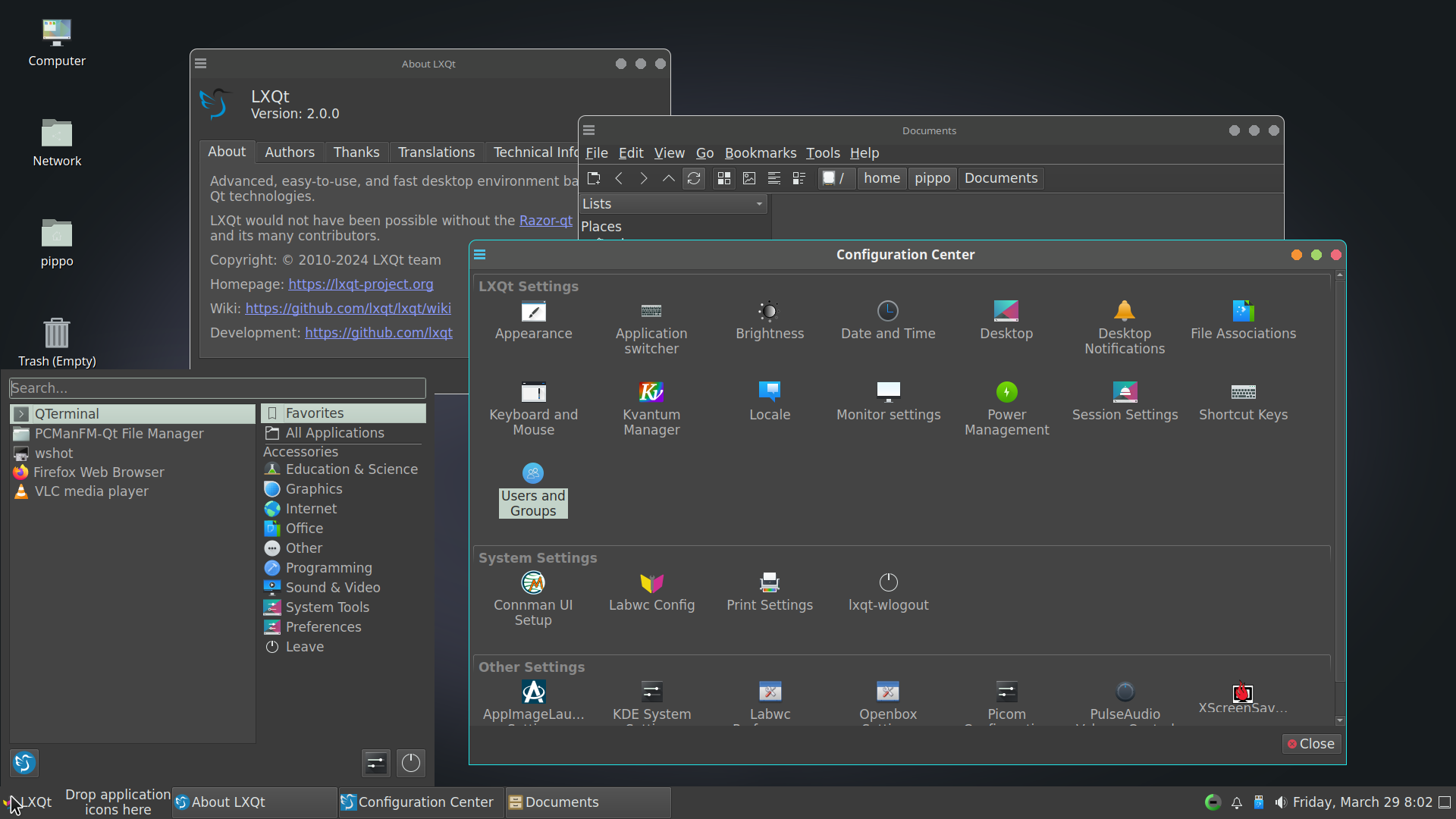Screen dimensions: 1456x819
Task: Click the Leave menu item
Action: click(x=305, y=646)
